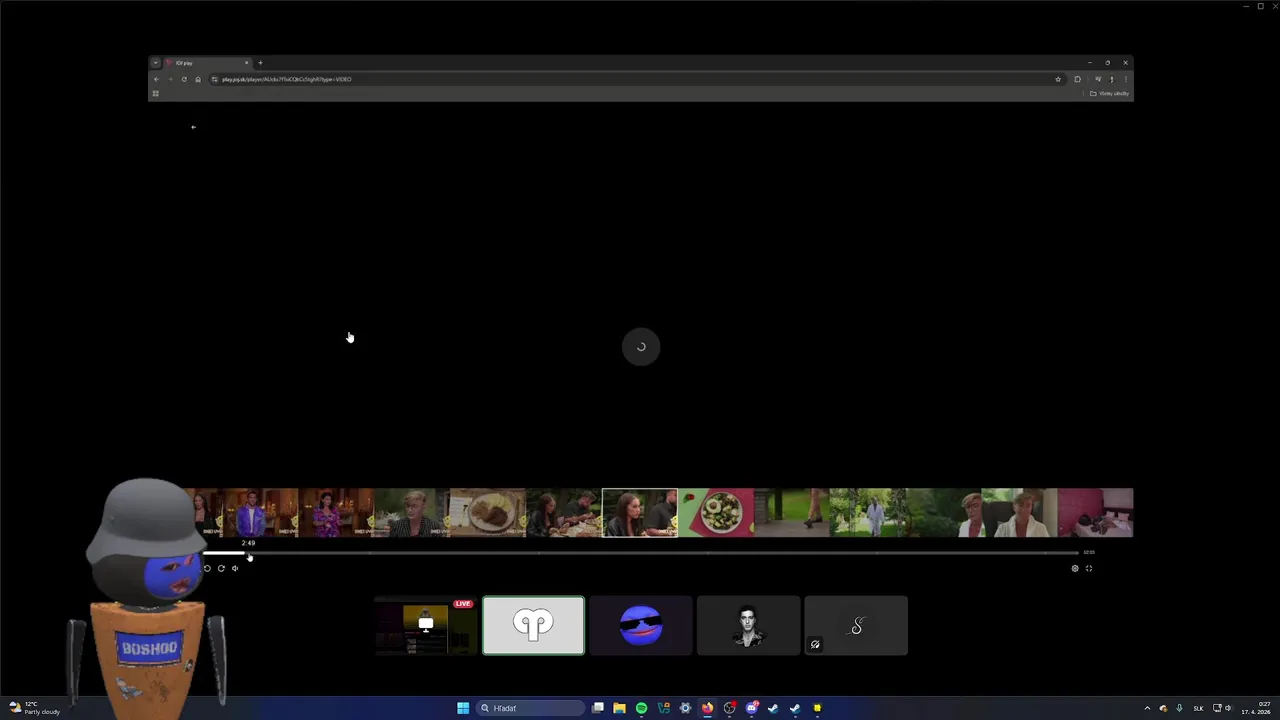
Task: Select preview thumbnail of person in white coat
Action: pyautogui.click(x=868, y=513)
